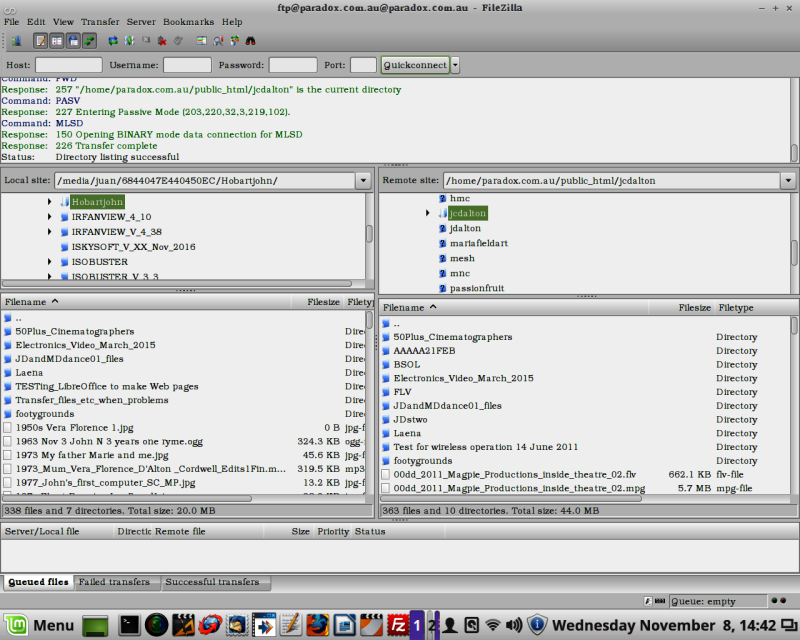This screenshot has width=800, height=640.
Task: Toggle the remote directory tree display
Action: tap(73, 41)
